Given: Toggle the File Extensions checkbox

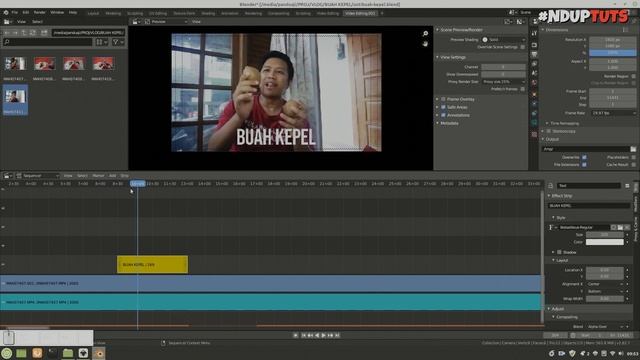Looking at the screenshot, I should coord(584,164).
